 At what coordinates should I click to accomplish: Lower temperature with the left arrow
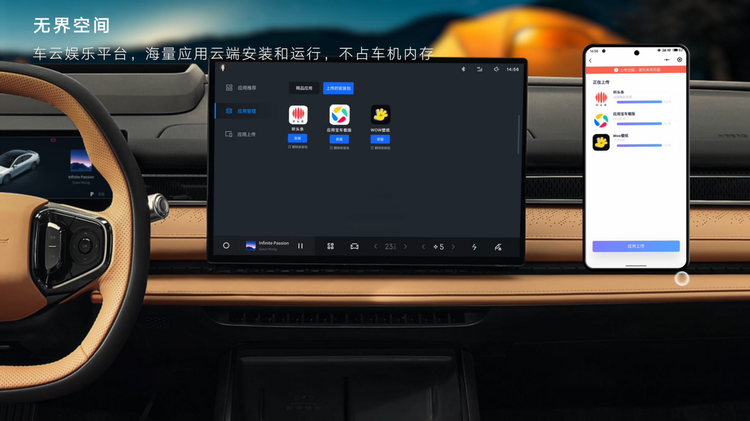(376, 246)
